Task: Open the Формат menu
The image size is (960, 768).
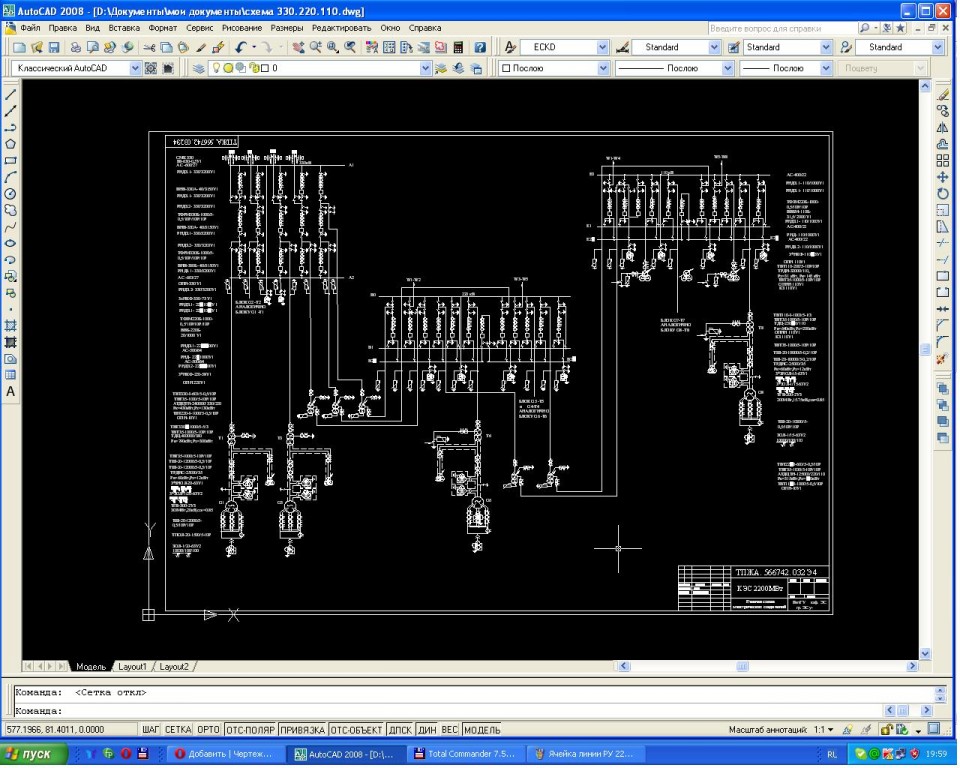Action: tap(162, 28)
